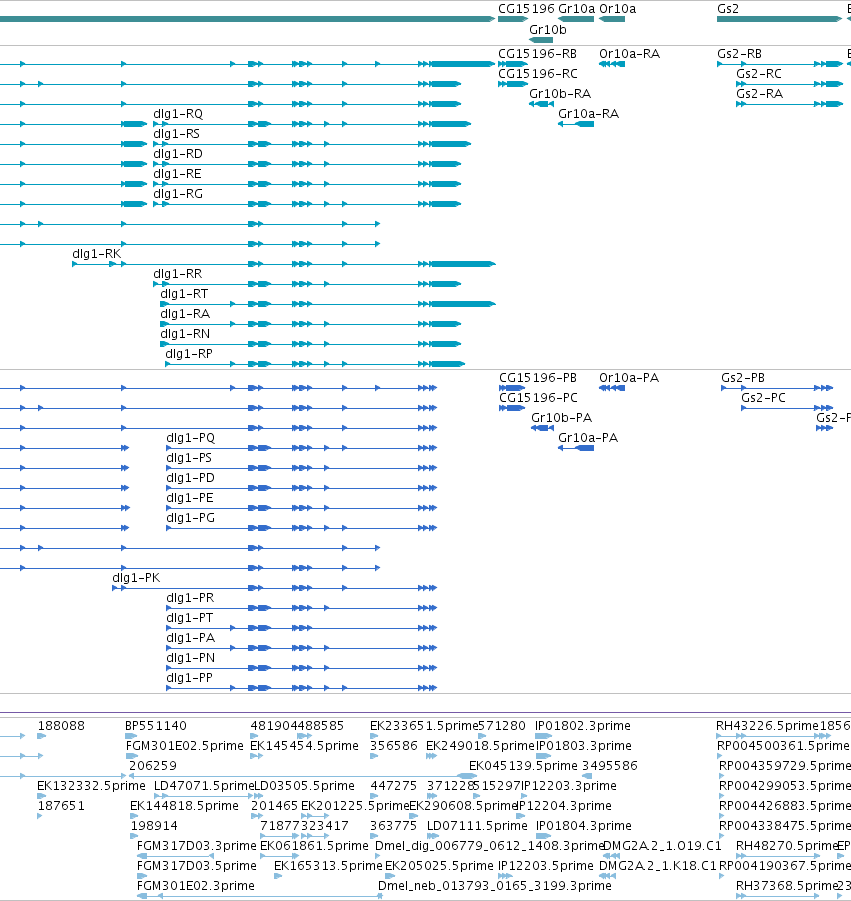This screenshot has width=851, height=901.
Task: Select protein dlg1-PE
Action: (190, 498)
